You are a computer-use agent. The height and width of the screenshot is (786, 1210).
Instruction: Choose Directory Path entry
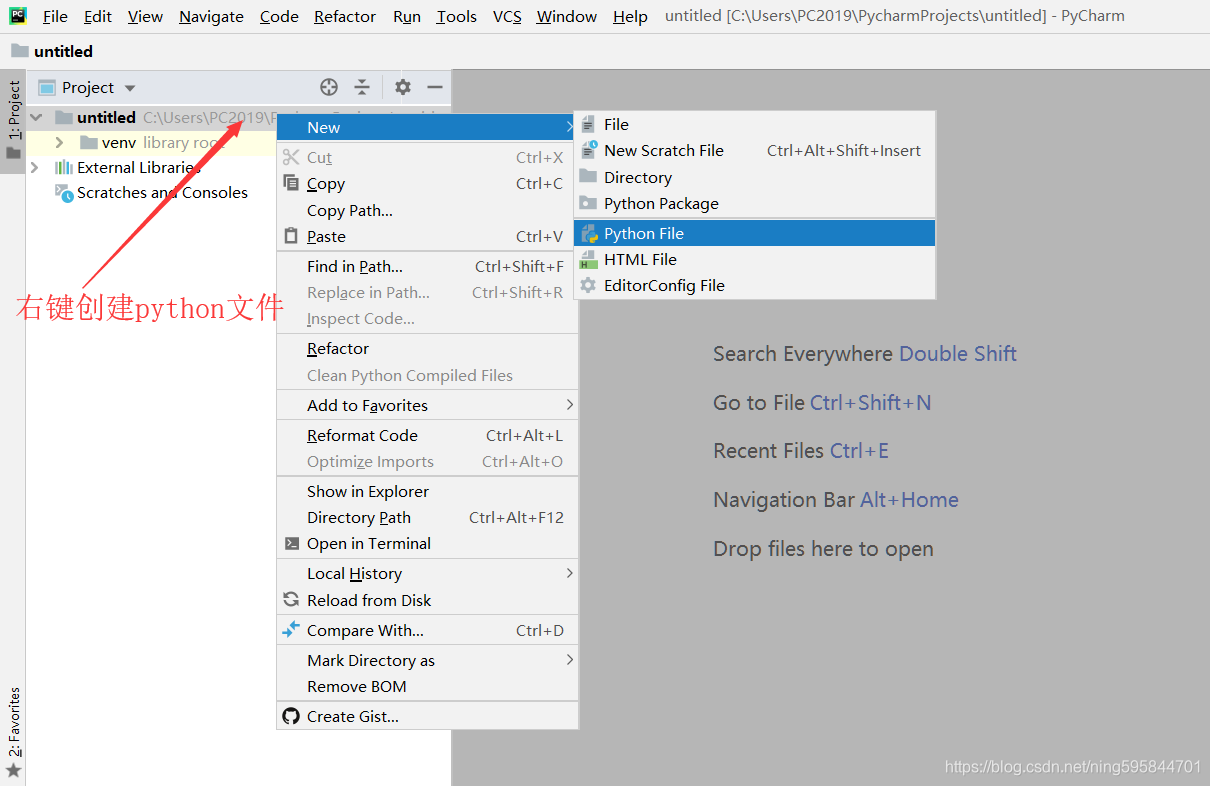(x=427, y=517)
